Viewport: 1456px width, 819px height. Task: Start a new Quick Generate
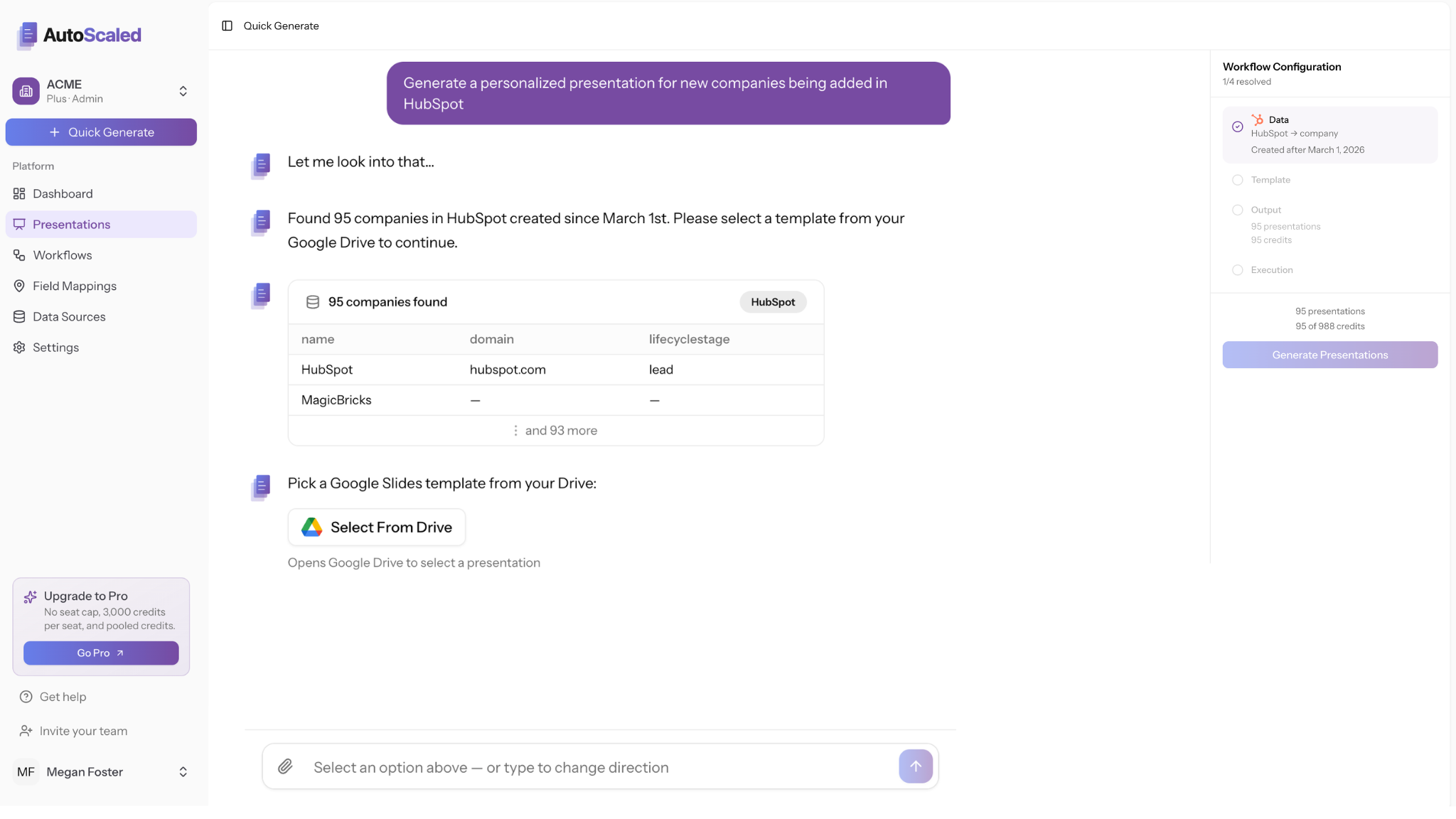coord(101,132)
